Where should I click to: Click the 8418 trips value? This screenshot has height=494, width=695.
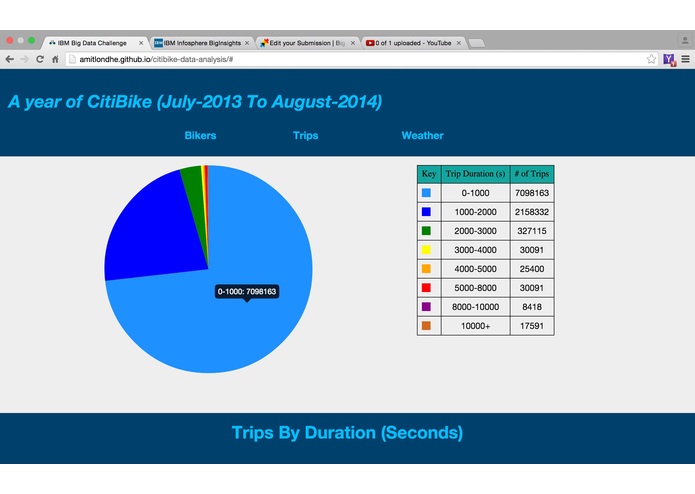coord(532,307)
